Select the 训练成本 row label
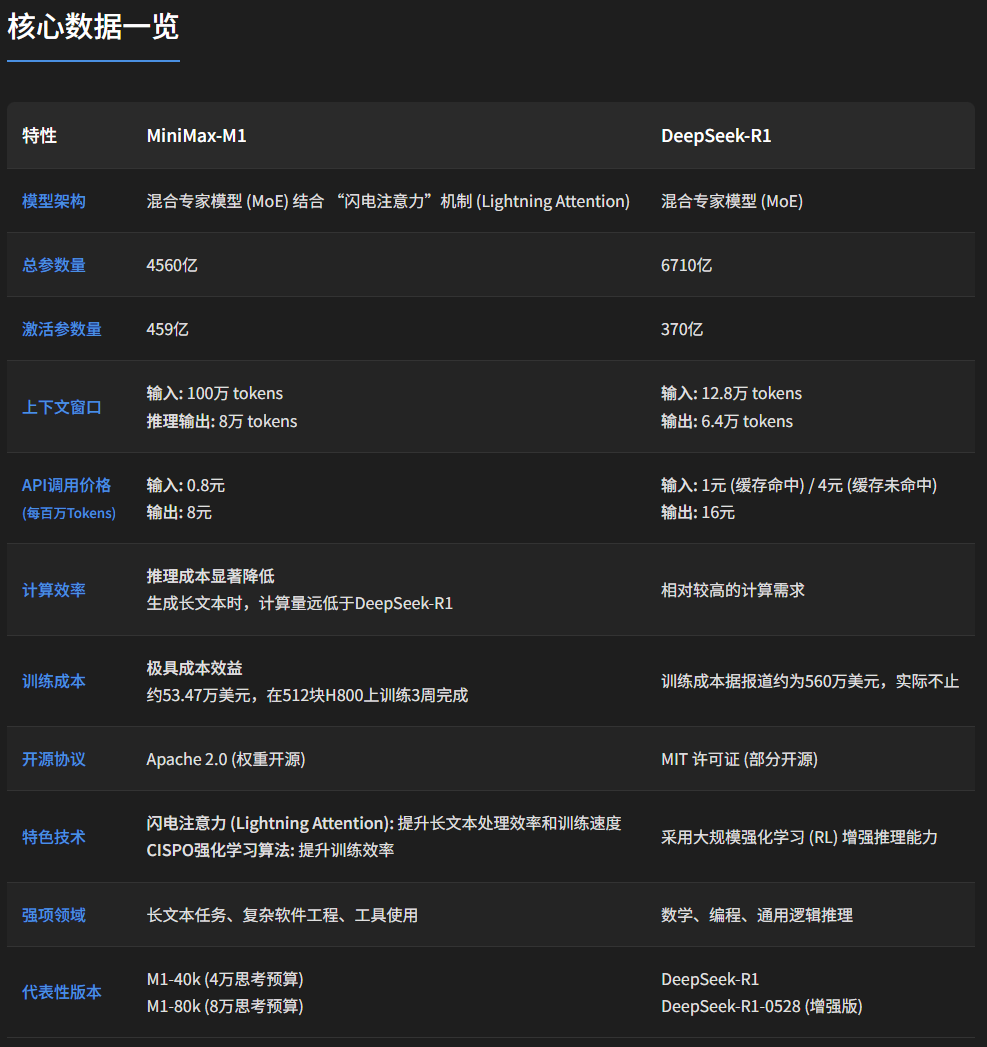The height and width of the screenshot is (1047, 987). (x=53, y=681)
